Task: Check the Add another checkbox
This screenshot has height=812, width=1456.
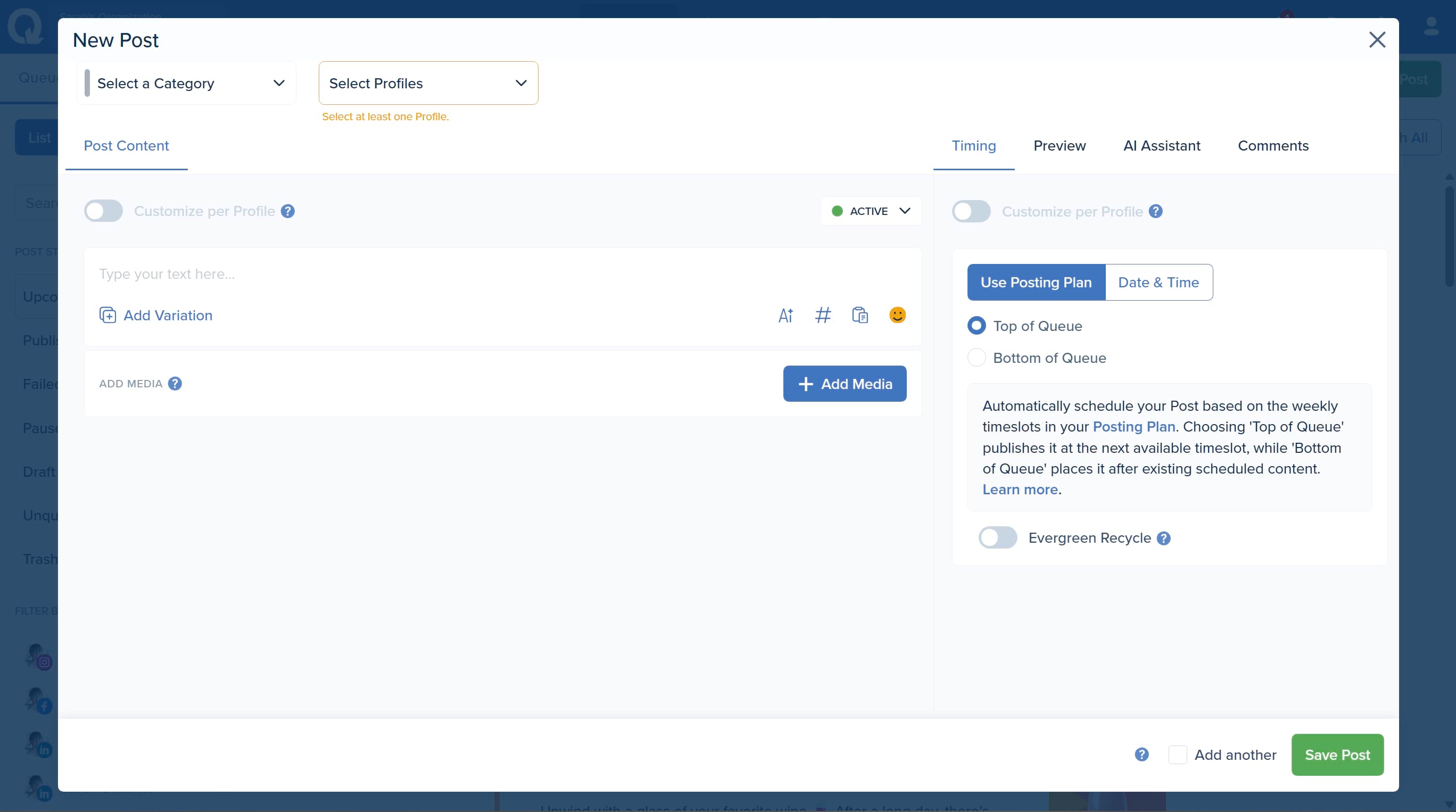Action: click(x=1177, y=755)
